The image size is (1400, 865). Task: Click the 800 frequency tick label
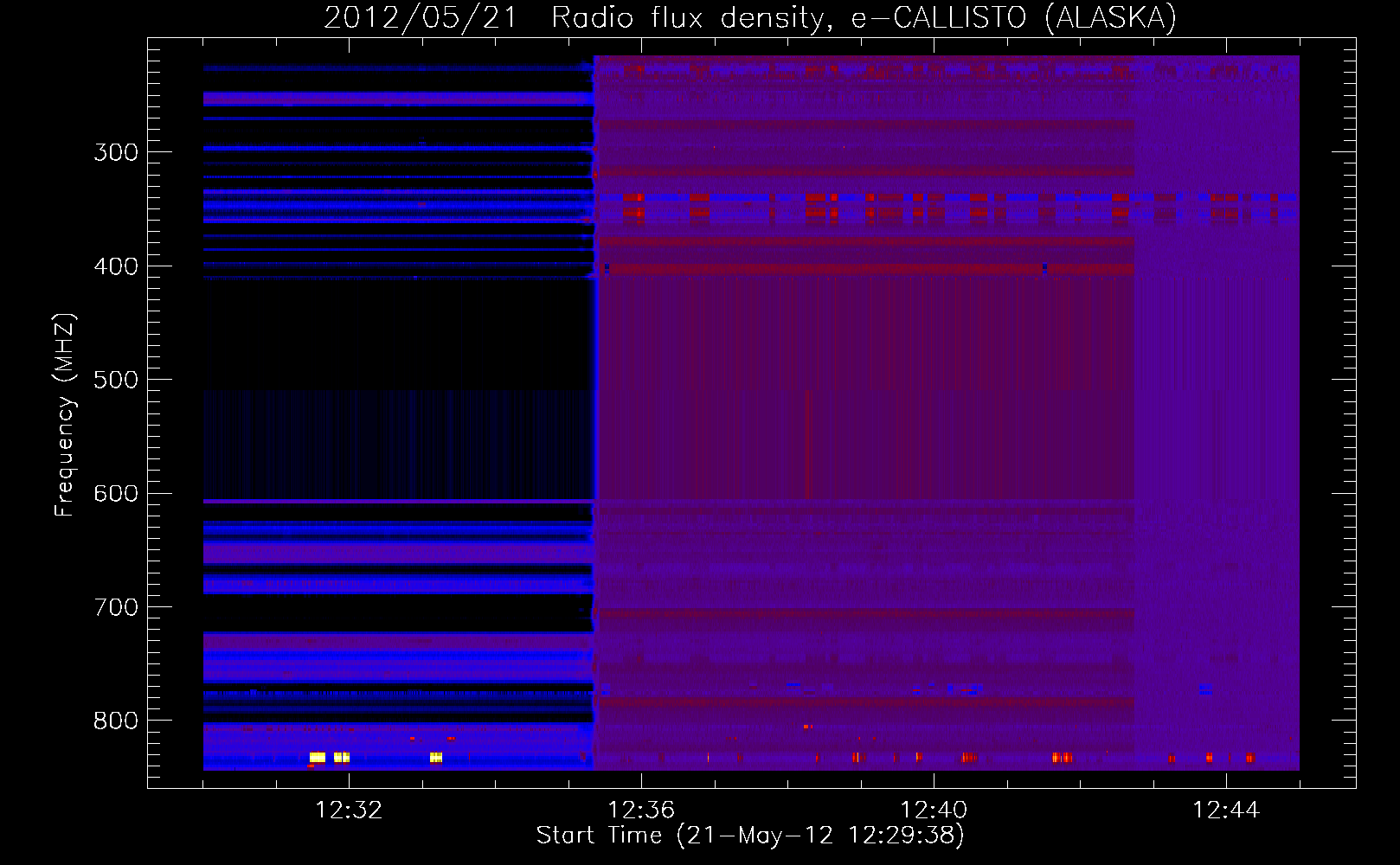(116, 721)
